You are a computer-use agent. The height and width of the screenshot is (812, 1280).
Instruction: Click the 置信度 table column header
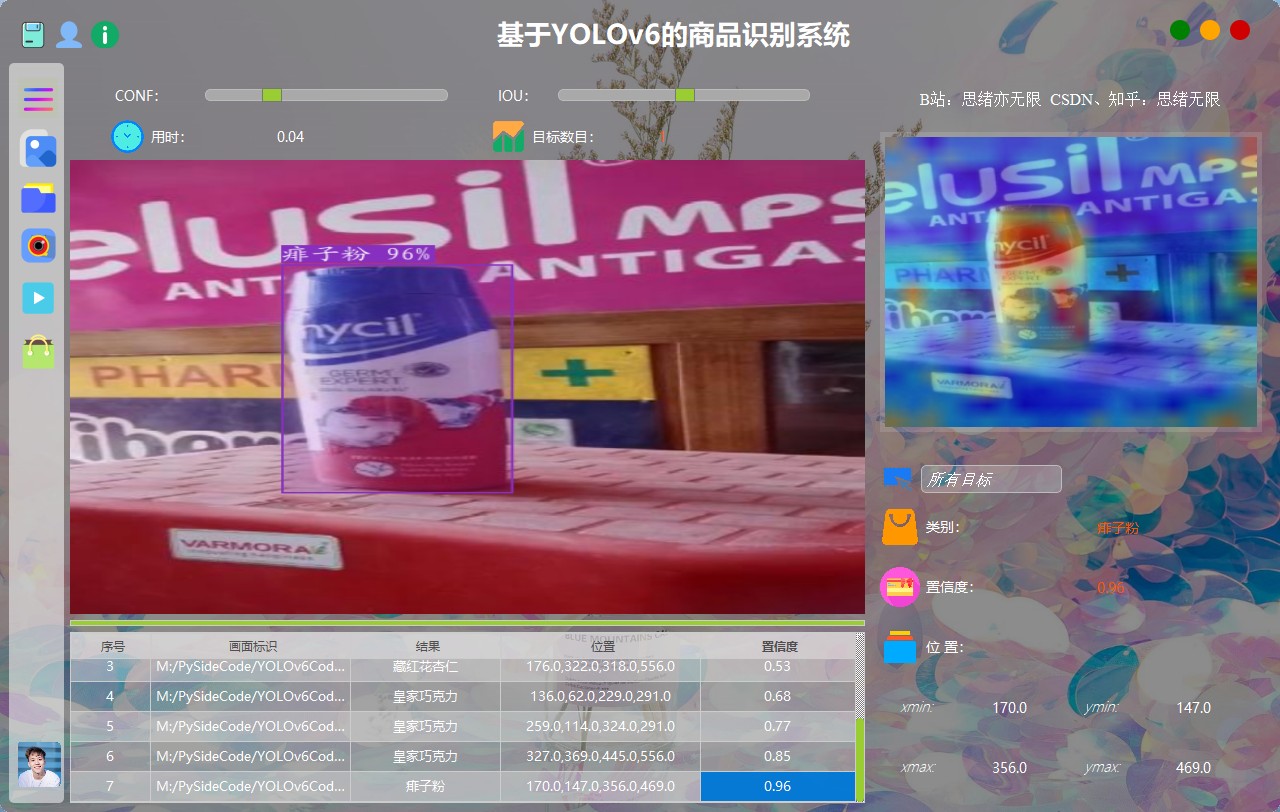pos(779,647)
